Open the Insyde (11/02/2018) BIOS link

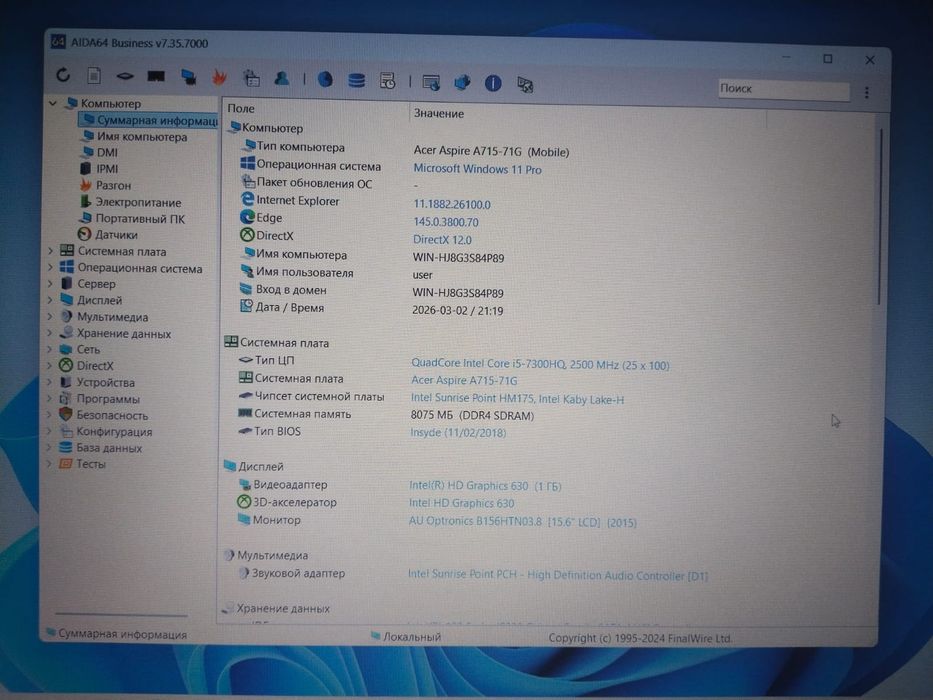[x=458, y=433]
